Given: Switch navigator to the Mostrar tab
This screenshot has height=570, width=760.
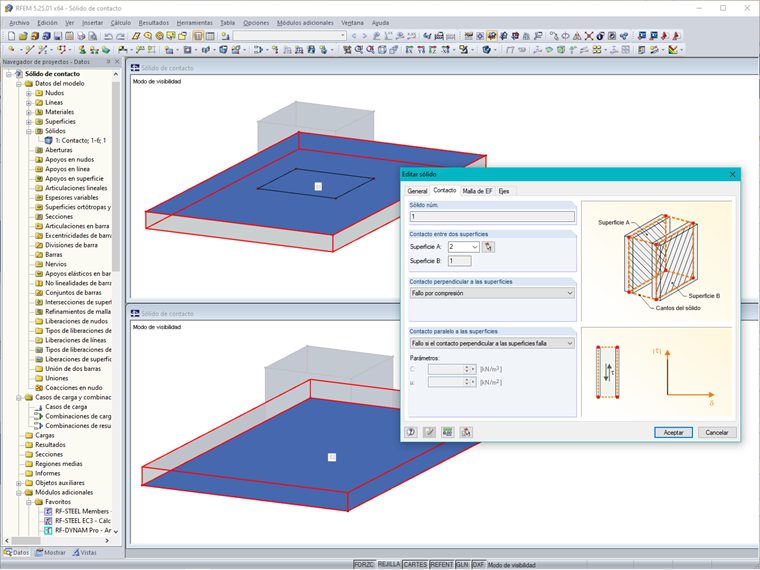Looking at the screenshot, I should (x=51, y=553).
